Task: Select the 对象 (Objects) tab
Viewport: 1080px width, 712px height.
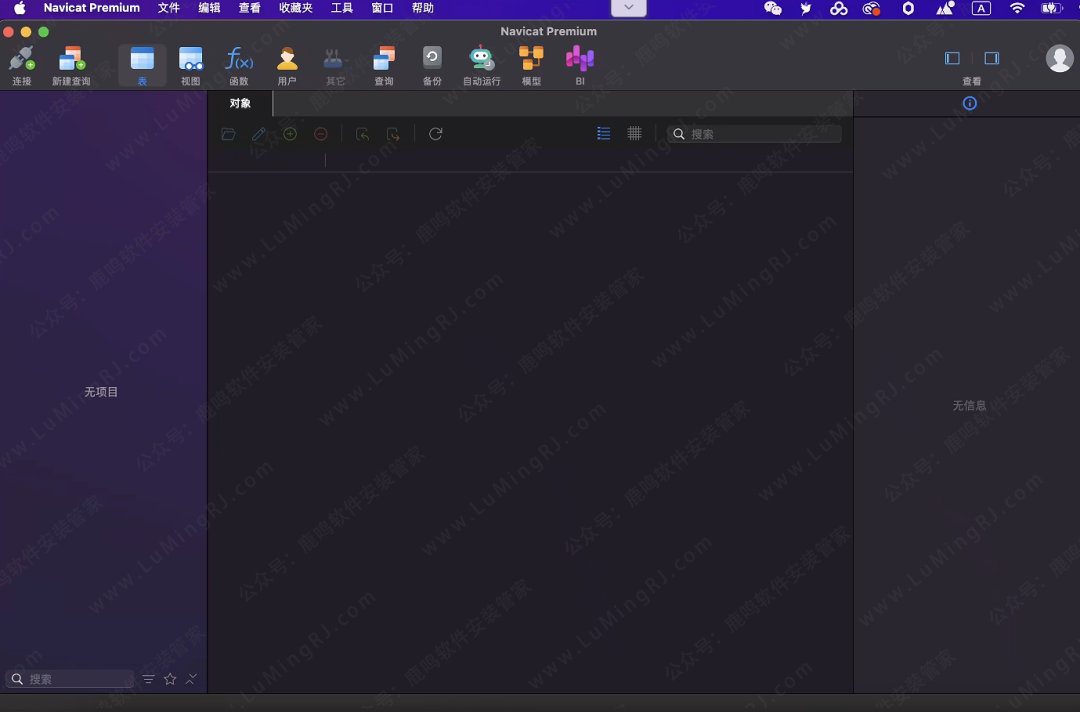Action: click(240, 103)
